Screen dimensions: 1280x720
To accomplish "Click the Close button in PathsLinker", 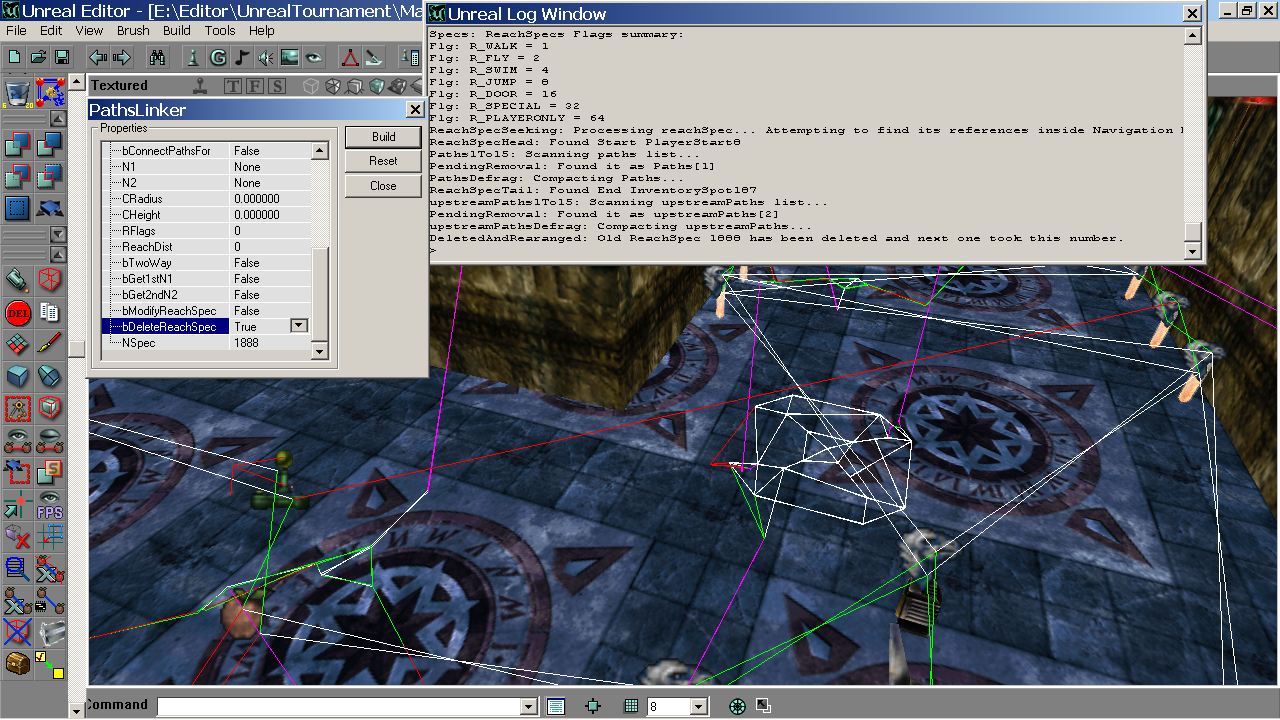I will (x=383, y=186).
